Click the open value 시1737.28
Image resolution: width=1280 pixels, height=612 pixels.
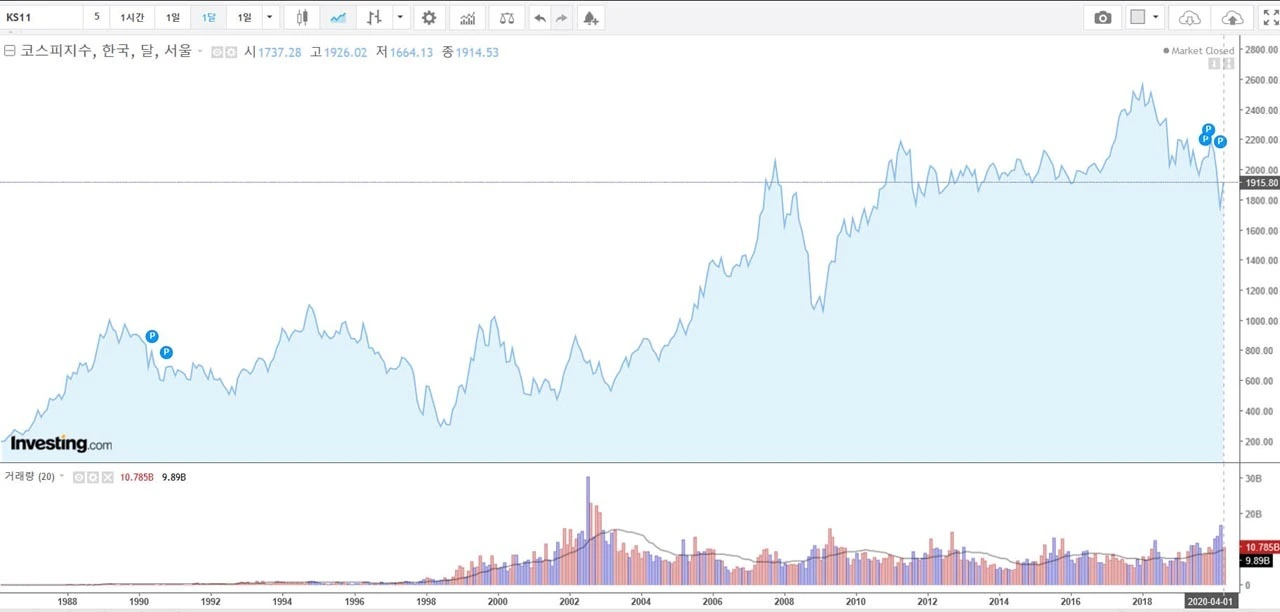click(x=273, y=52)
